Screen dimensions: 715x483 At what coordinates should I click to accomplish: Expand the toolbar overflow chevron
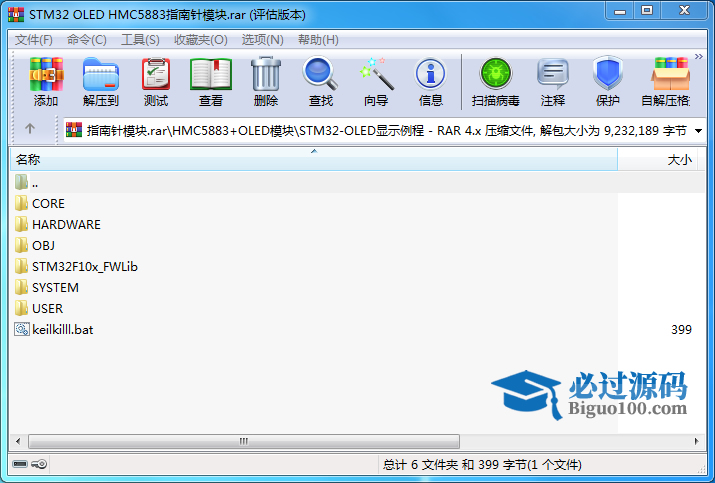[699, 57]
